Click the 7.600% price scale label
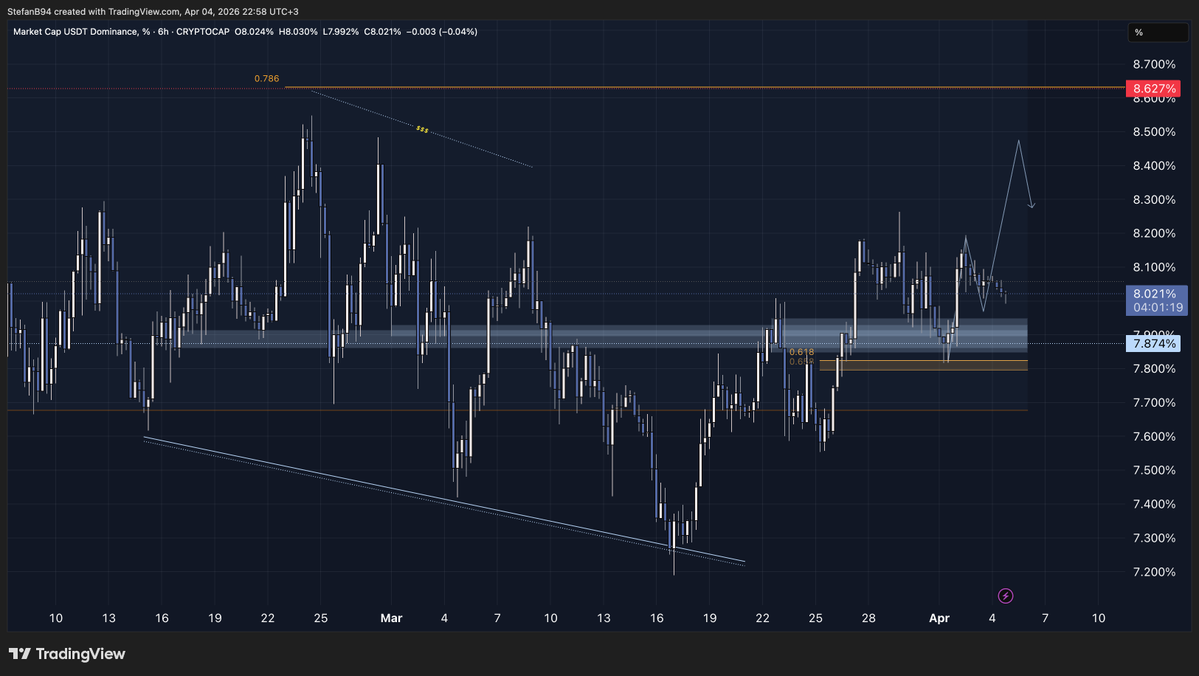This screenshot has height=676, width=1199. coord(1154,437)
